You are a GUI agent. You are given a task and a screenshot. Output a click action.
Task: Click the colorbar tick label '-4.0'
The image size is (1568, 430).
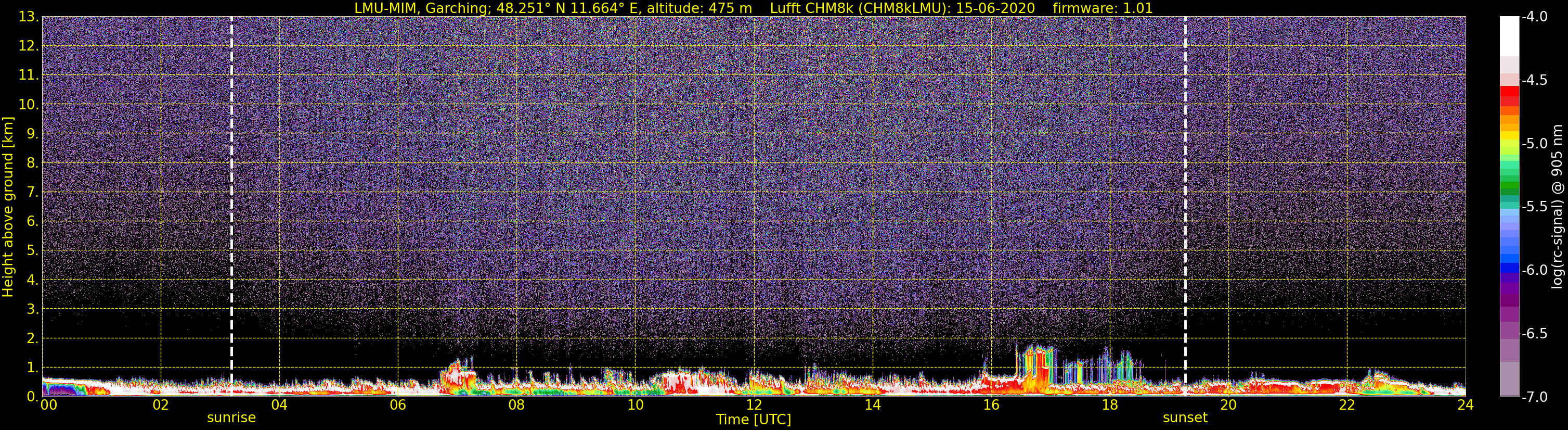[1534, 17]
